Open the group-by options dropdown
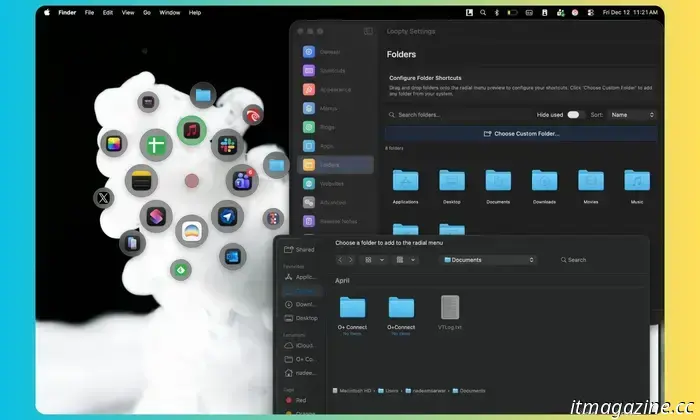Viewport: 700px width, 420px height. (x=406, y=260)
